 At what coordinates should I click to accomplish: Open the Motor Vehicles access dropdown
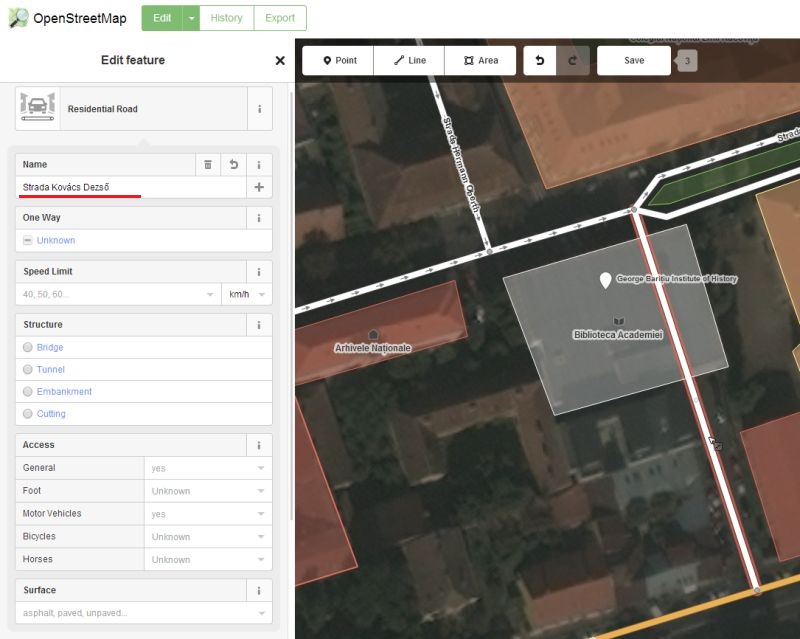pyautogui.click(x=261, y=514)
